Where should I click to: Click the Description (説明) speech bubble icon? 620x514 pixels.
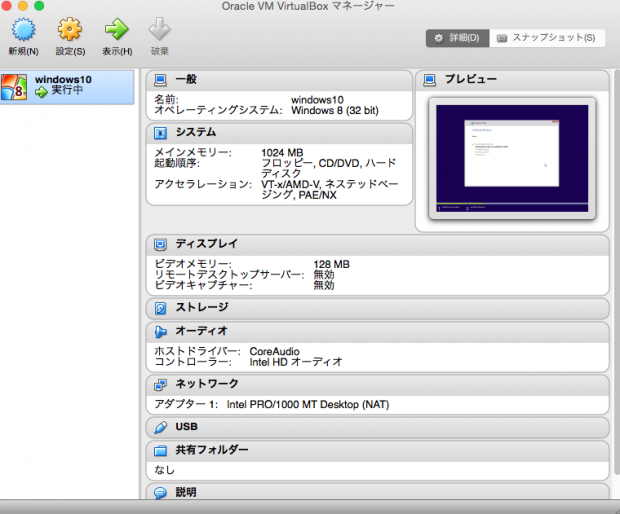click(160, 493)
